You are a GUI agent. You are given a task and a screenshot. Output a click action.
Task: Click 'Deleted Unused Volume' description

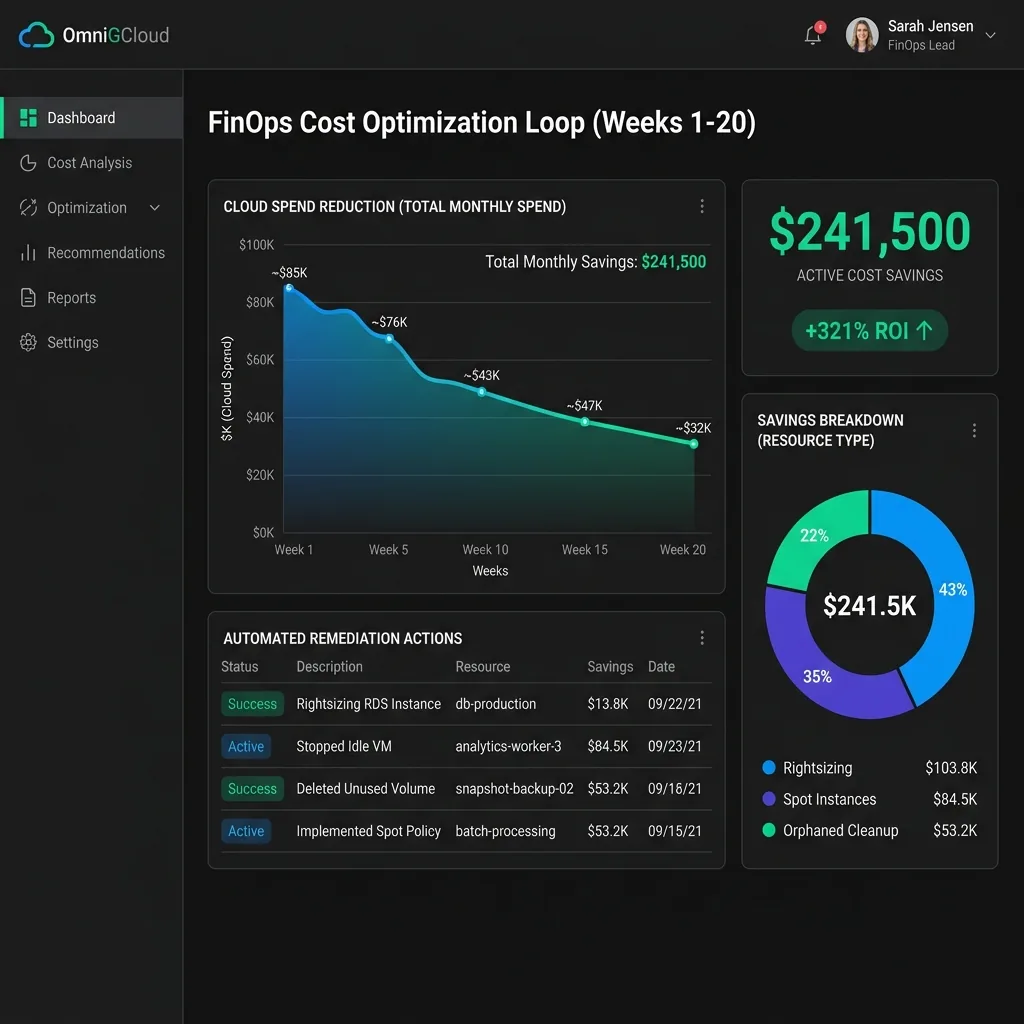pyautogui.click(x=366, y=789)
